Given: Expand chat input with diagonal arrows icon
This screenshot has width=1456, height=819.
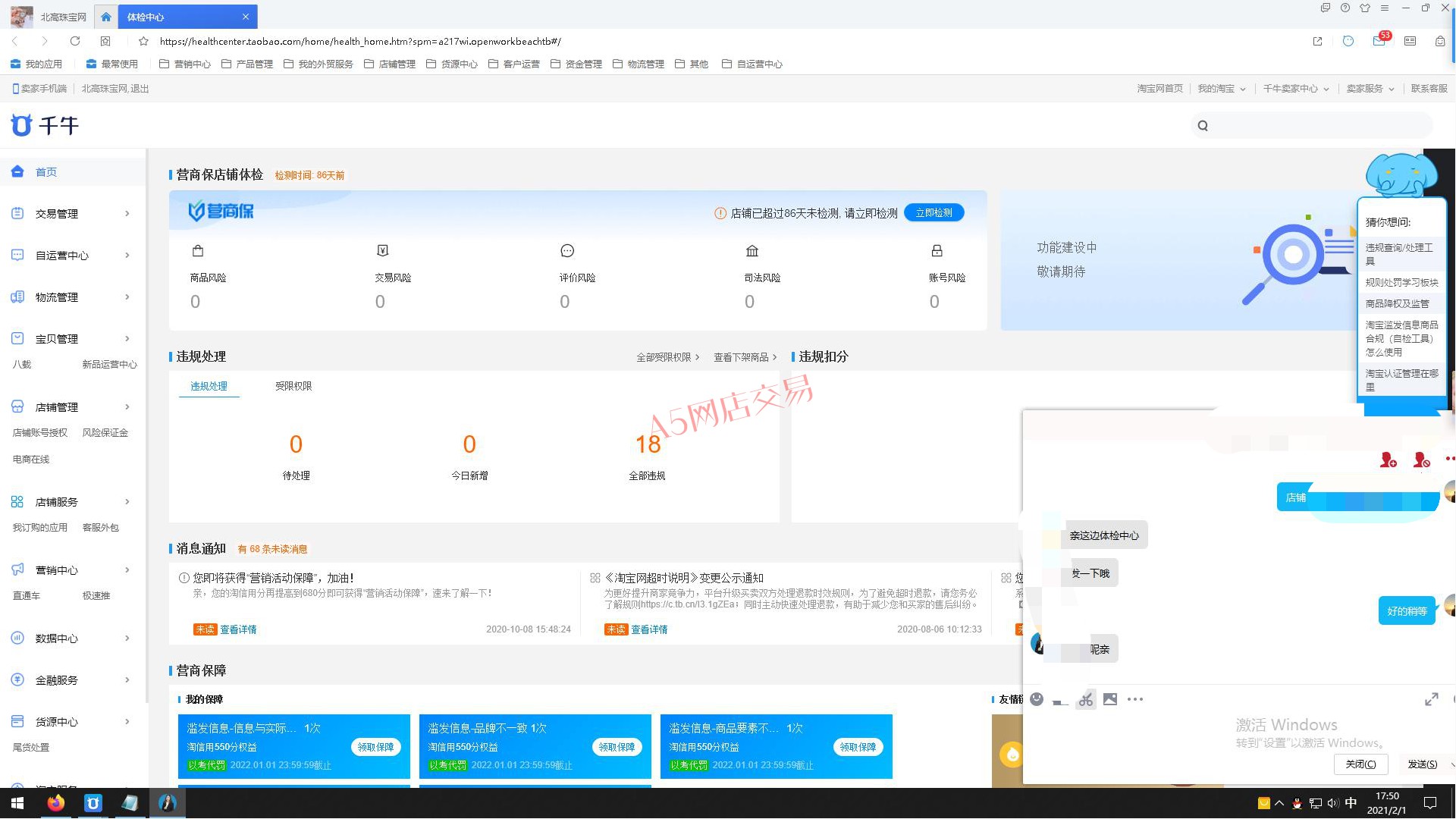Looking at the screenshot, I should tap(1432, 699).
